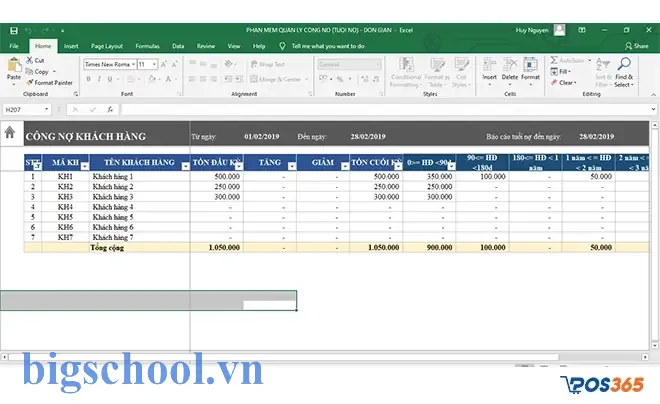The width and height of the screenshot is (660, 404).
Task: Click the home icon on the worksheet
Action: (10, 133)
